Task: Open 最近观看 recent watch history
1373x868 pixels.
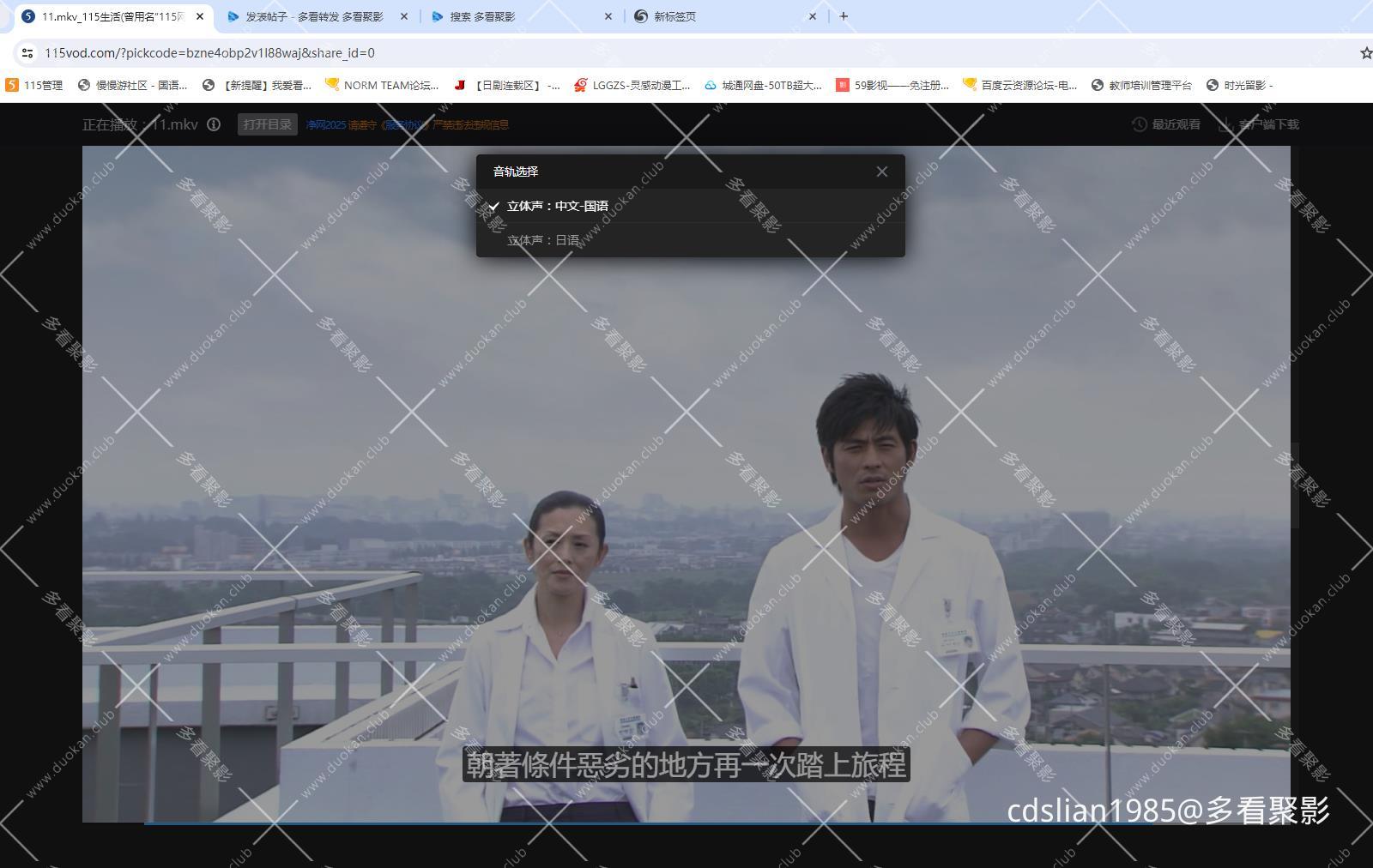Action: click(1167, 124)
